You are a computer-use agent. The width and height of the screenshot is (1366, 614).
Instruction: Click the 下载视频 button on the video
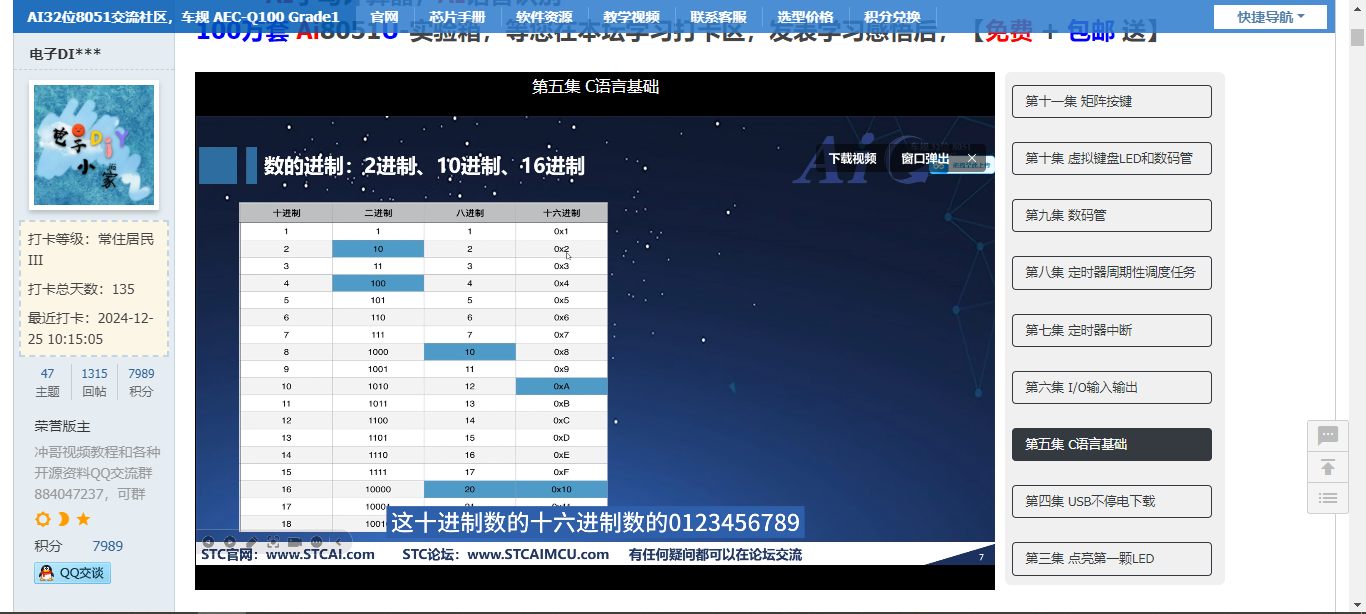click(x=852, y=158)
